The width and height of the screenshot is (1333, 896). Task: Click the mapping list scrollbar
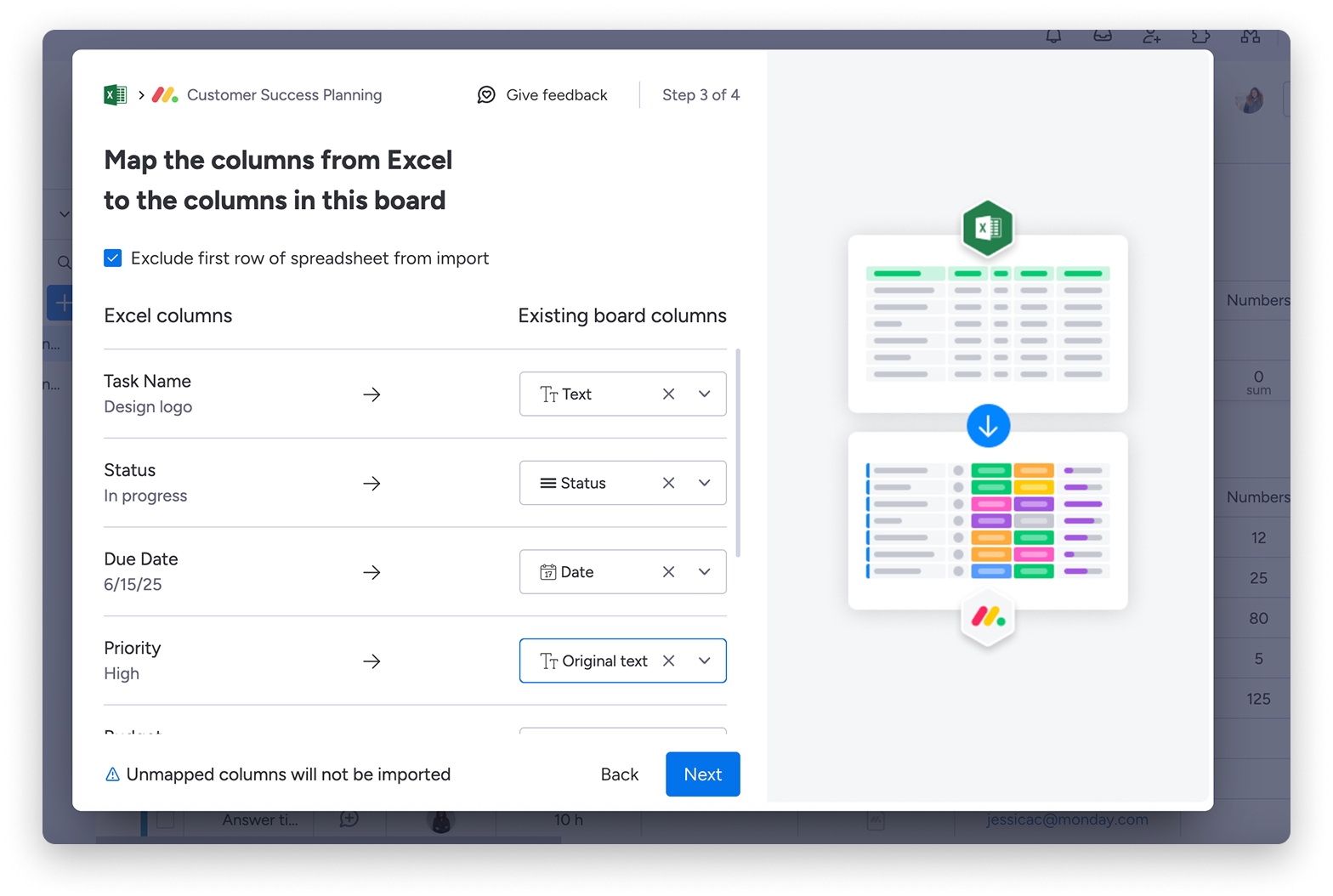(x=738, y=453)
